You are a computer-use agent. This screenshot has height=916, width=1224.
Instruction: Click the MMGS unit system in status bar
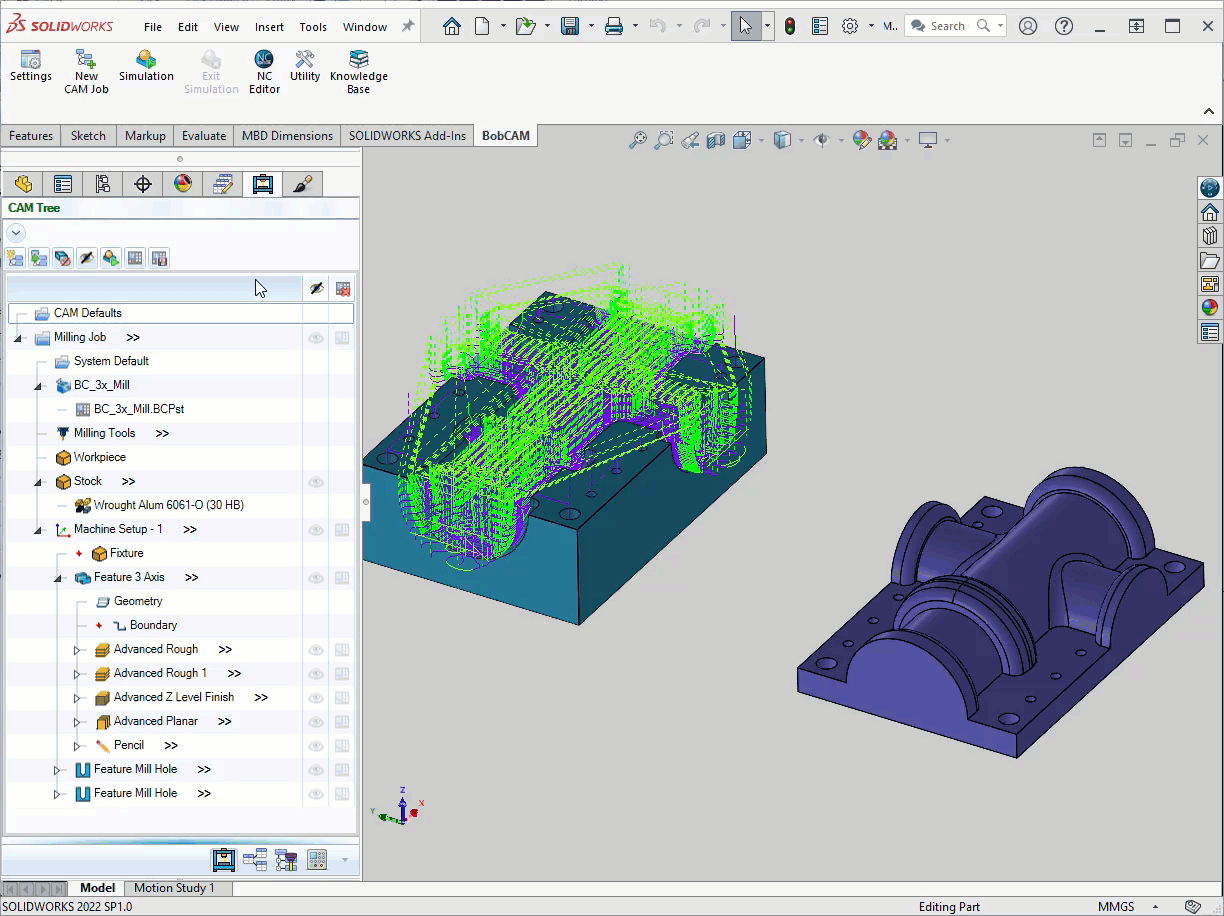[x=1116, y=907]
